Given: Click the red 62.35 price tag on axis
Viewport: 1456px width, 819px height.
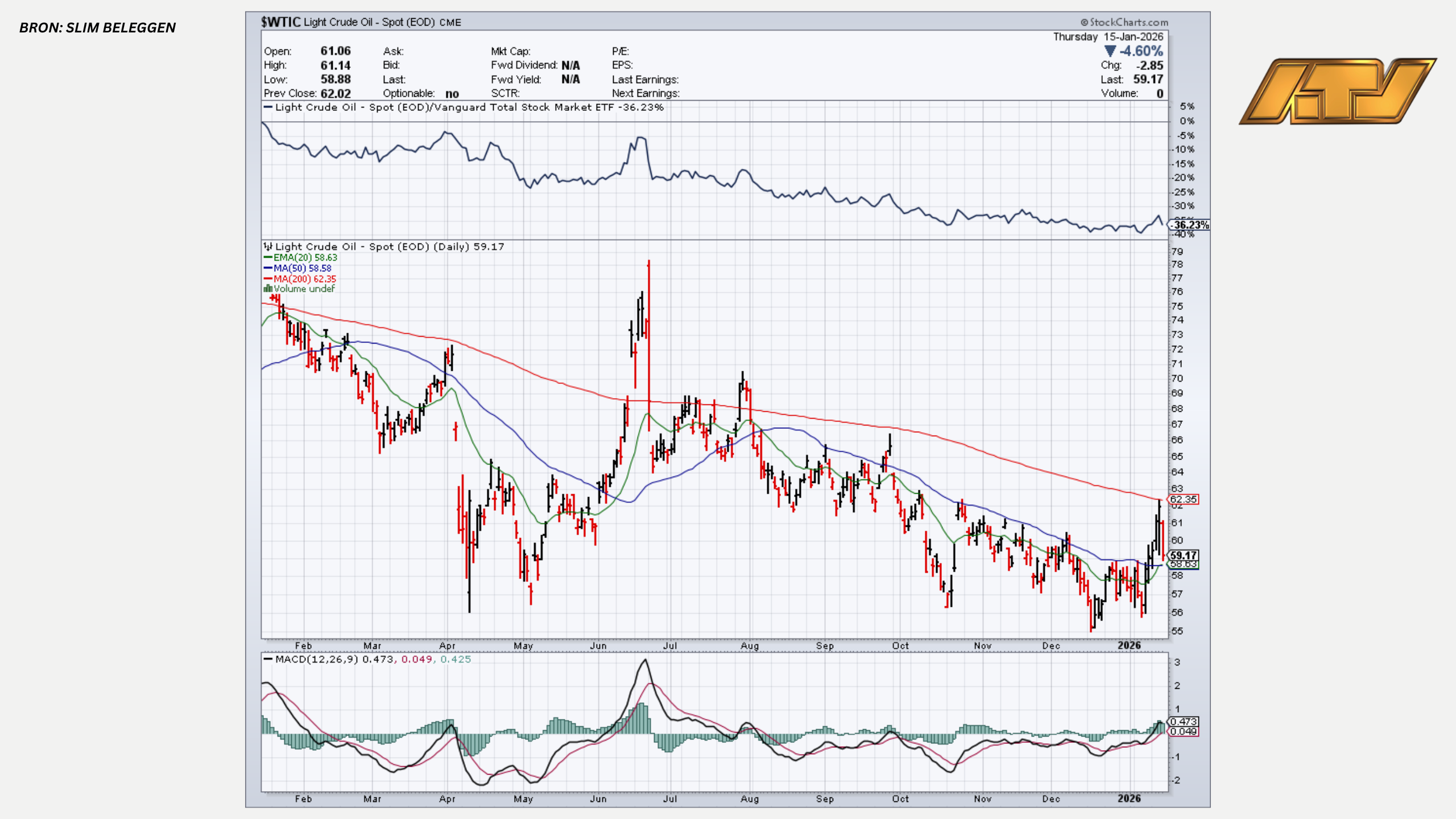Looking at the screenshot, I should click(x=1183, y=499).
